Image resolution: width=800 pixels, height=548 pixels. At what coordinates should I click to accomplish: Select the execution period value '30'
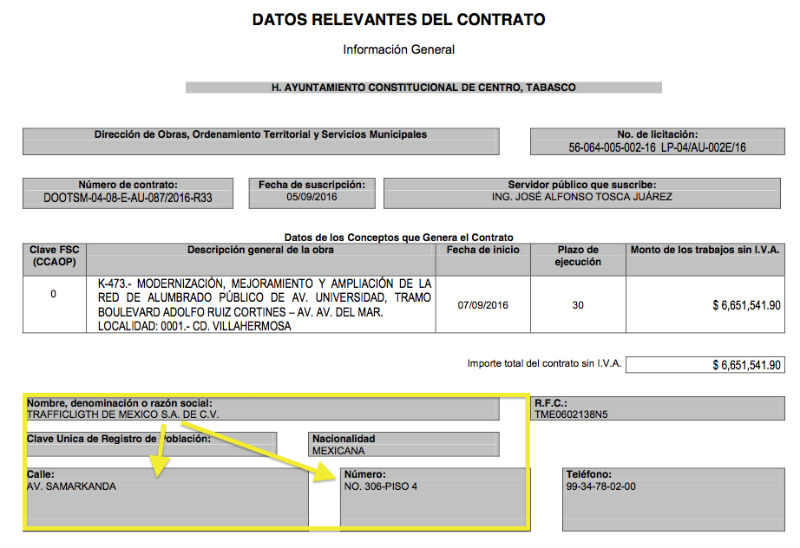(x=578, y=305)
